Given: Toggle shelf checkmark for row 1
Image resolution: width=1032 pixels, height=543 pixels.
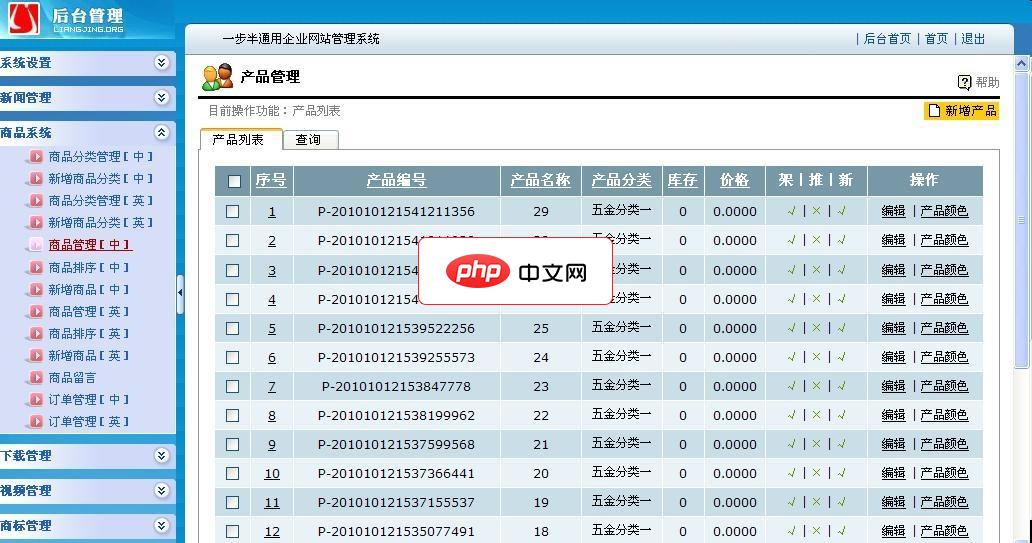Looking at the screenshot, I should [x=792, y=211].
